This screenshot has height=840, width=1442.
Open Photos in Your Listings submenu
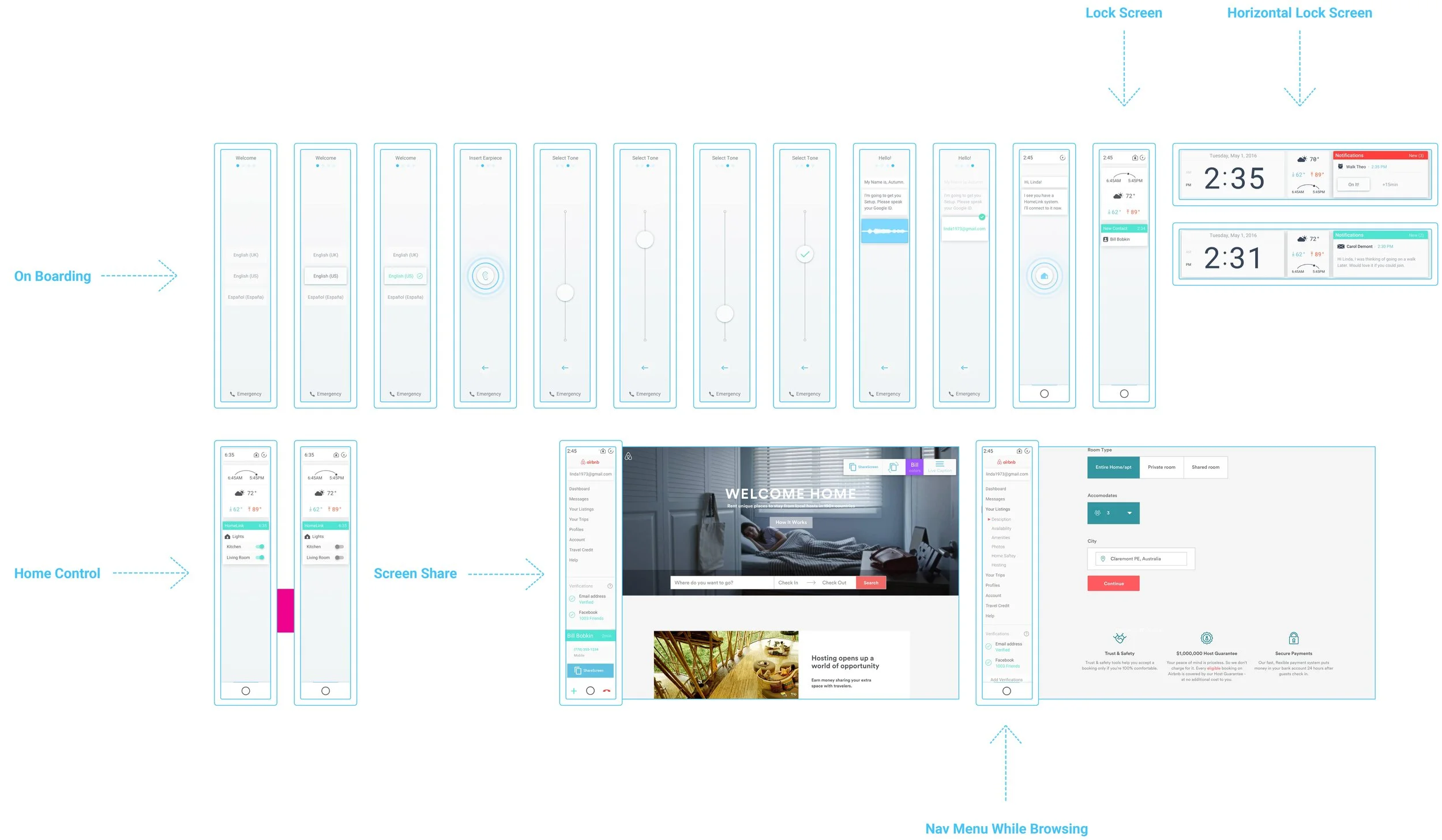[x=998, y=547]
